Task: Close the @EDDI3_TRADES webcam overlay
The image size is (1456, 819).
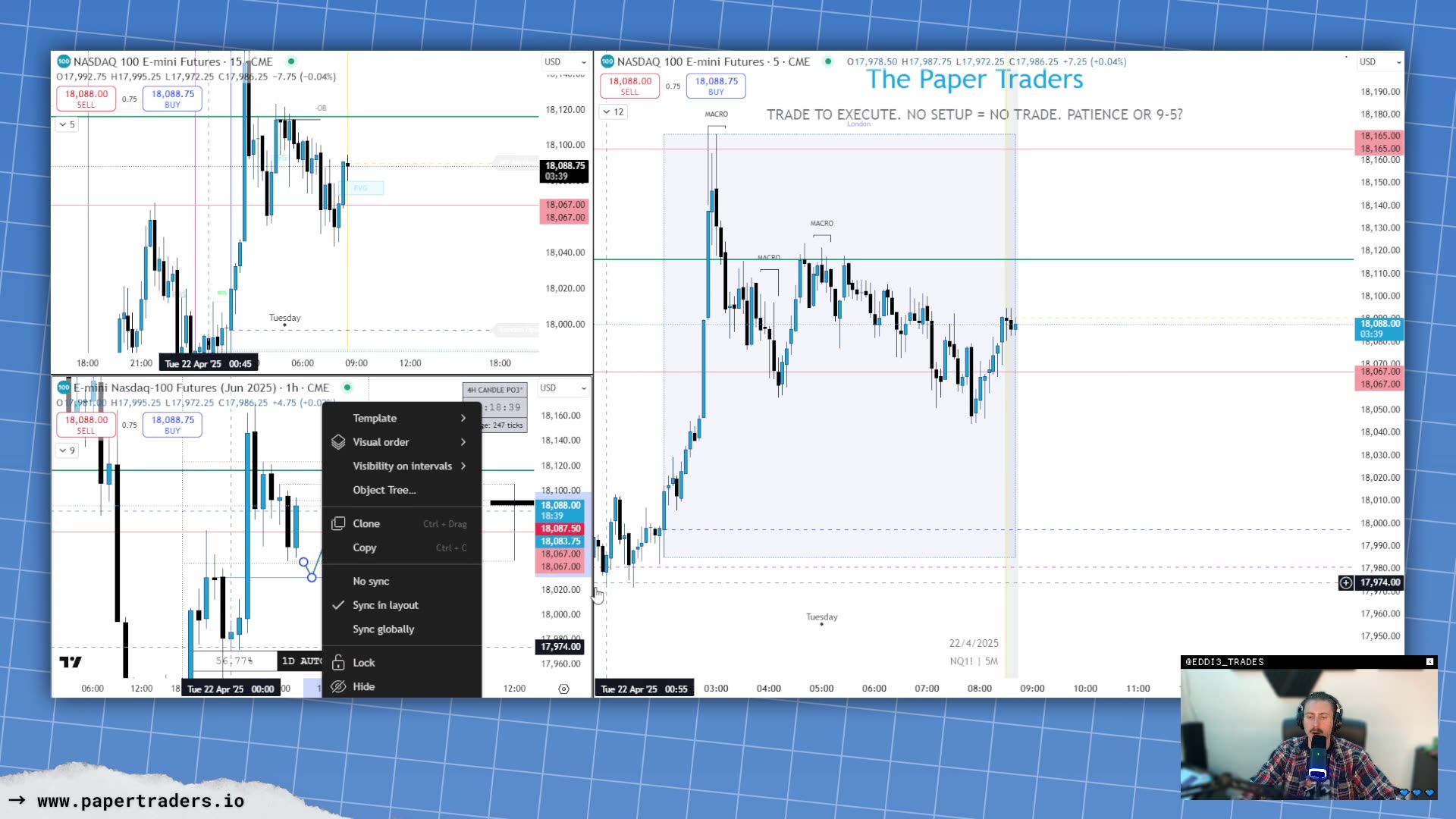Action: pos(1429,662)
